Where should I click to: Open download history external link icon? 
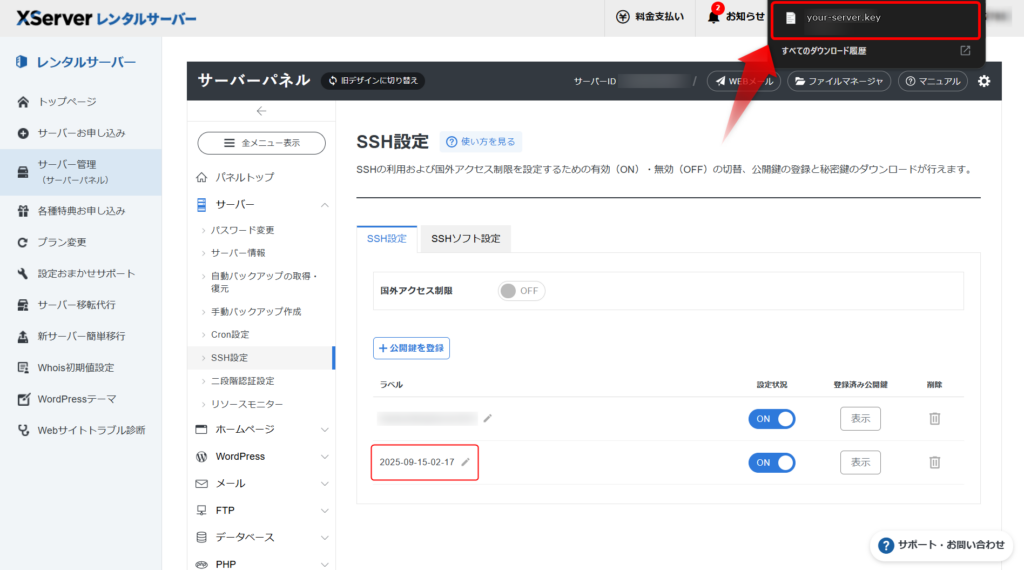coord(965,50)
